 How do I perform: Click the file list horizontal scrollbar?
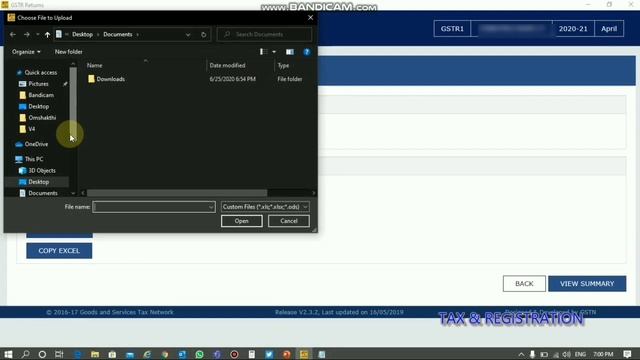coord(177,193)
